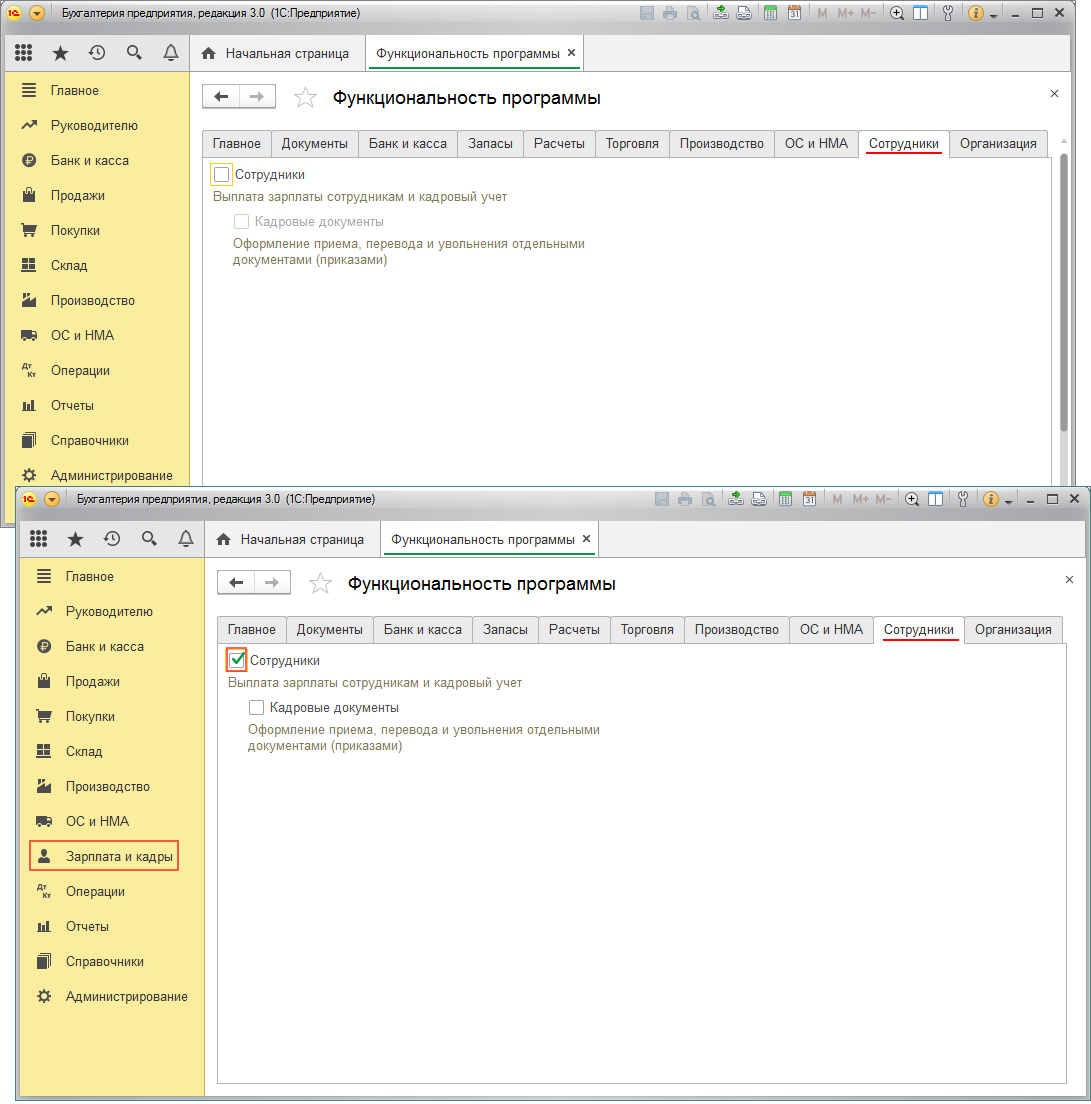
Task: Open Расчеты tab in back window
Action: click(x=559, y=144)
